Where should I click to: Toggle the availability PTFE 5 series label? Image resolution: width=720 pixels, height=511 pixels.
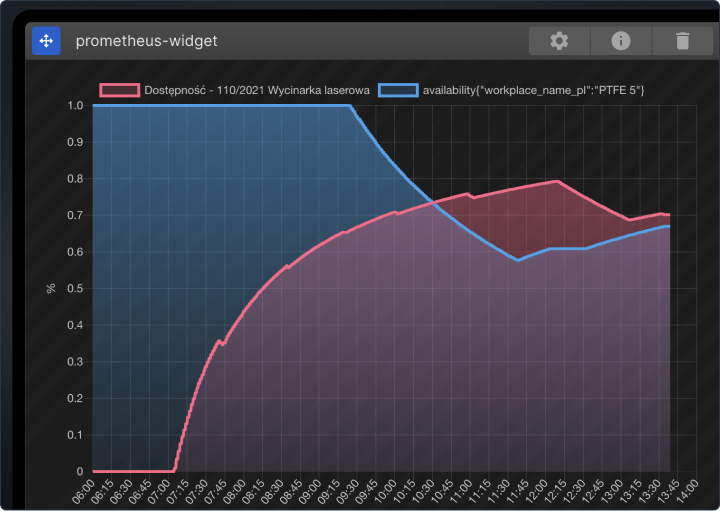[x=533, y=90]
